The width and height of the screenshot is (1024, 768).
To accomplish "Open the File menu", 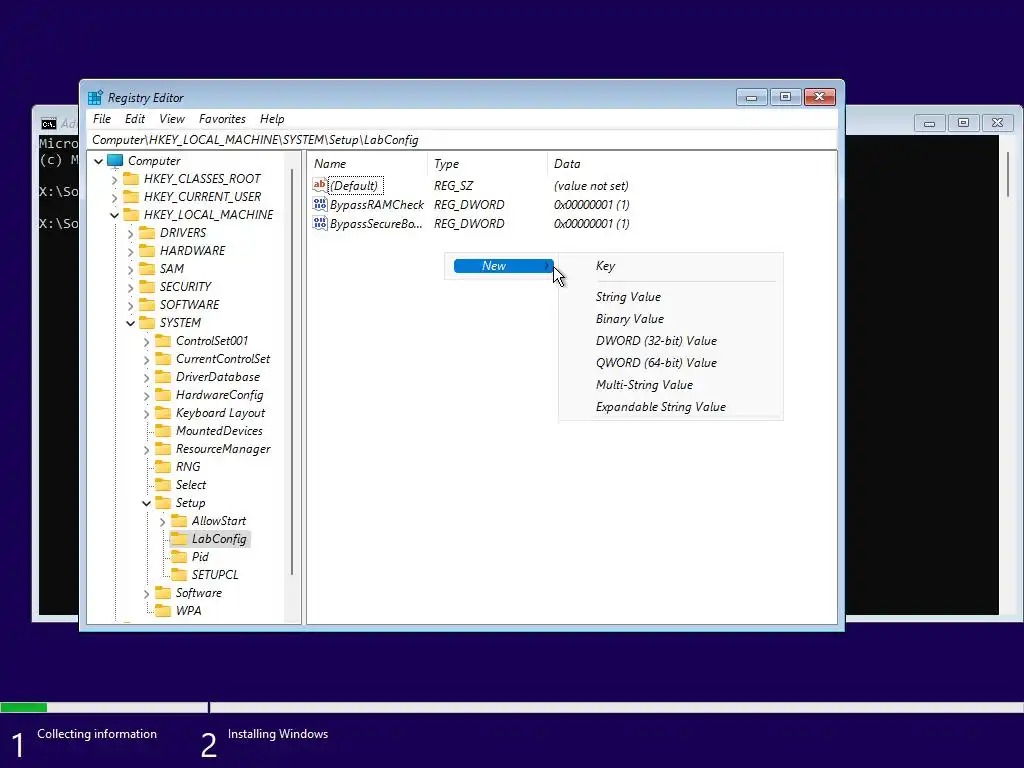I will (x=102, y=119).
